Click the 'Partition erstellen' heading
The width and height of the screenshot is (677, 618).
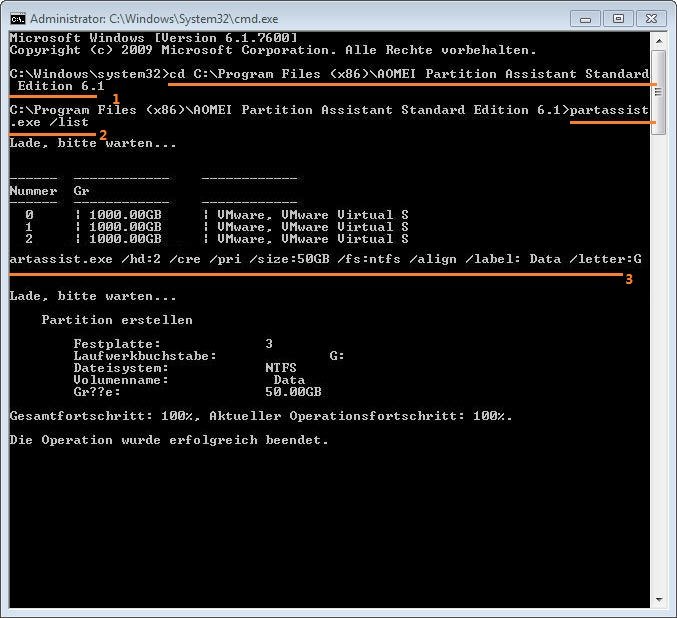[117, 320]
